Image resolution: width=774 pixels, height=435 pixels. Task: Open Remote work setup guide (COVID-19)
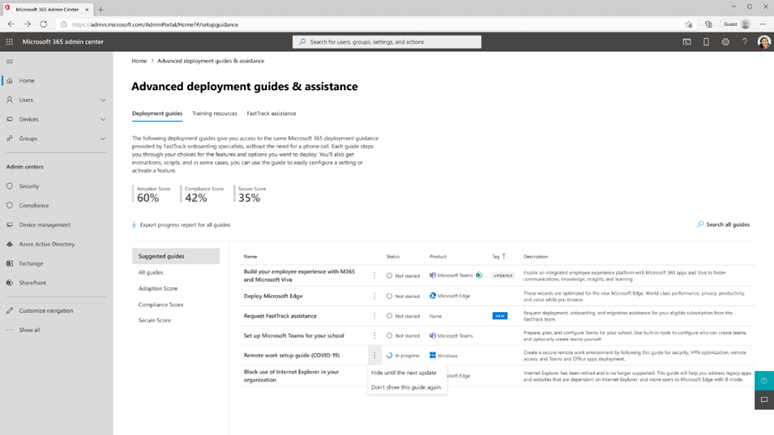(x=292, y=356)
